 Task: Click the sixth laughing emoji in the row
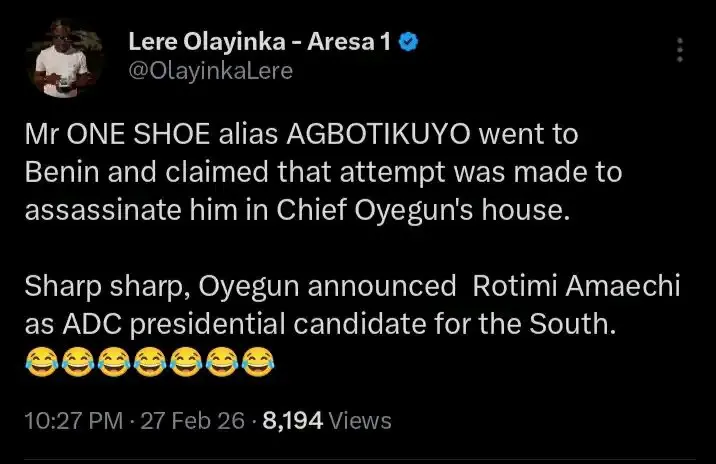click(221, 359)
